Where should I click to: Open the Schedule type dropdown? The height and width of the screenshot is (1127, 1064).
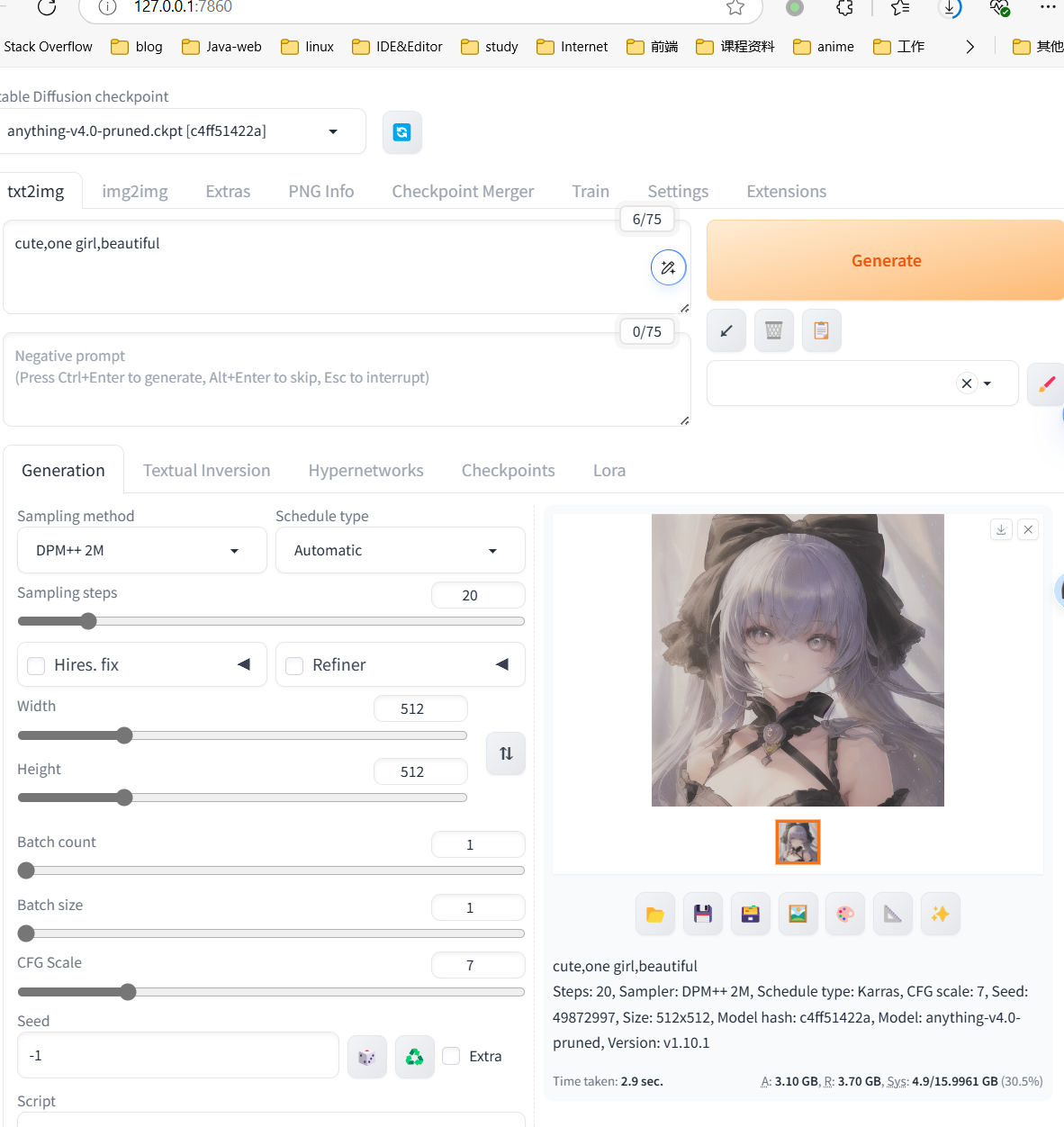click(491, 550)
